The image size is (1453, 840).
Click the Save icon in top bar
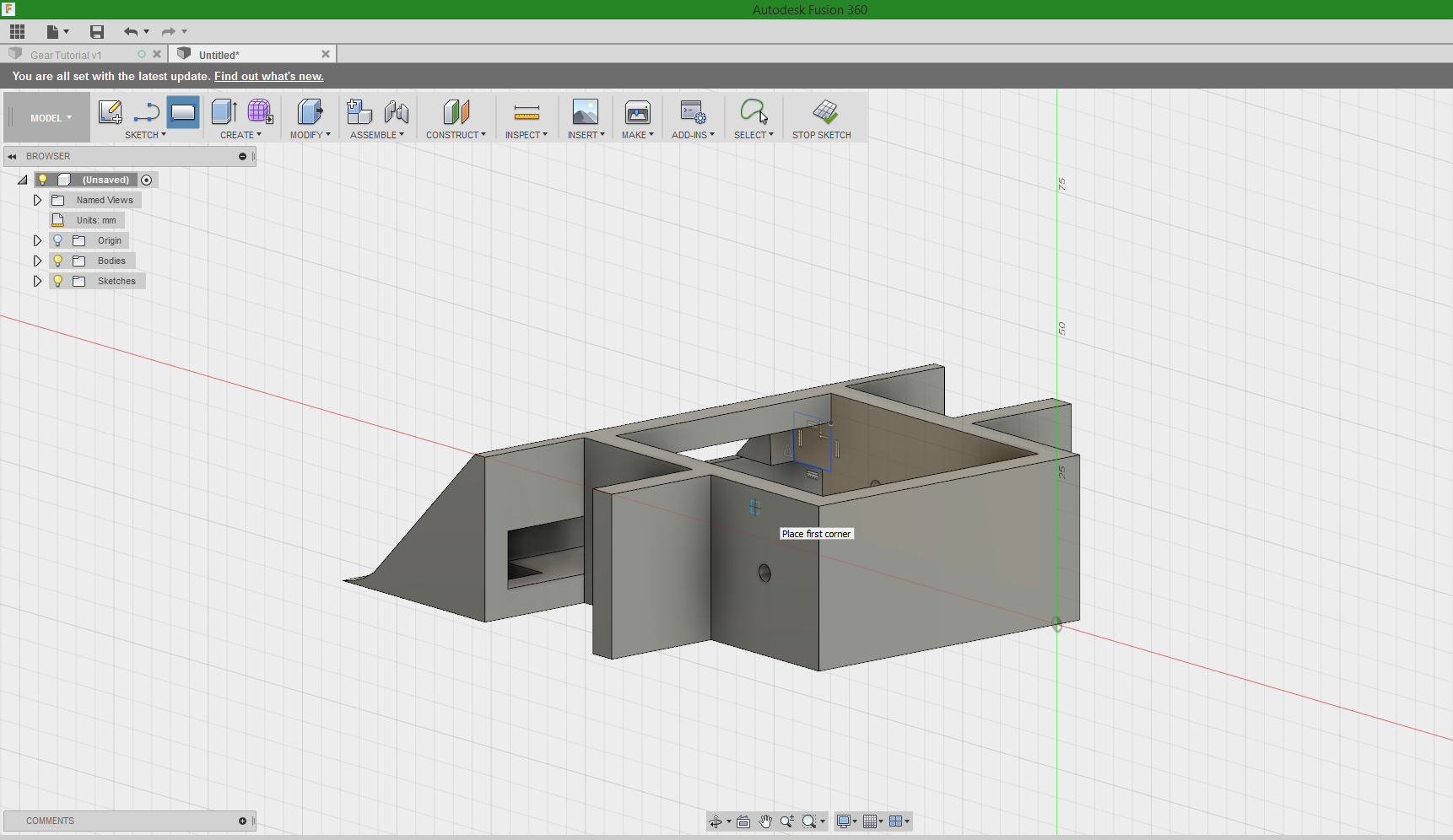97,32
